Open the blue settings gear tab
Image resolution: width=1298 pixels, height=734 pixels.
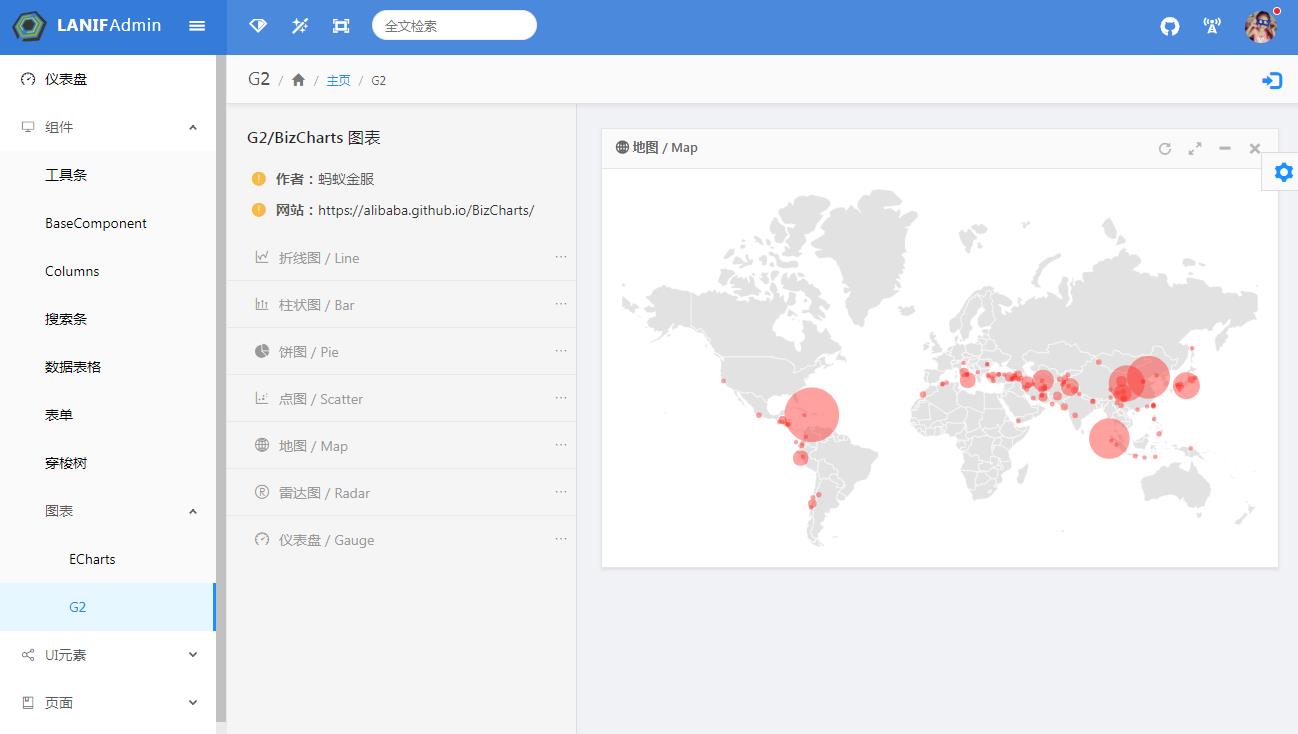tap(1283, 172)
